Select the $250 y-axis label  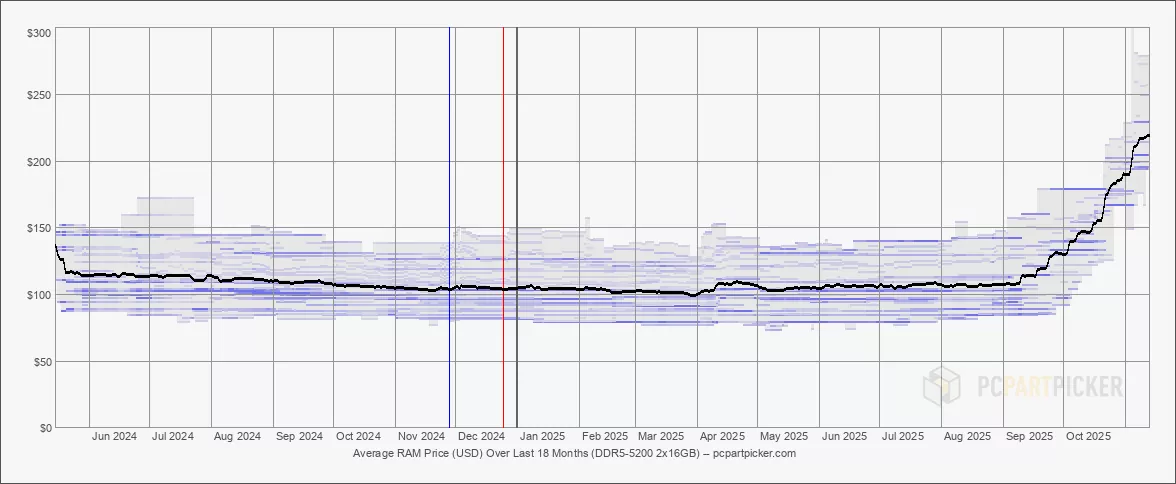click(39, 95)
